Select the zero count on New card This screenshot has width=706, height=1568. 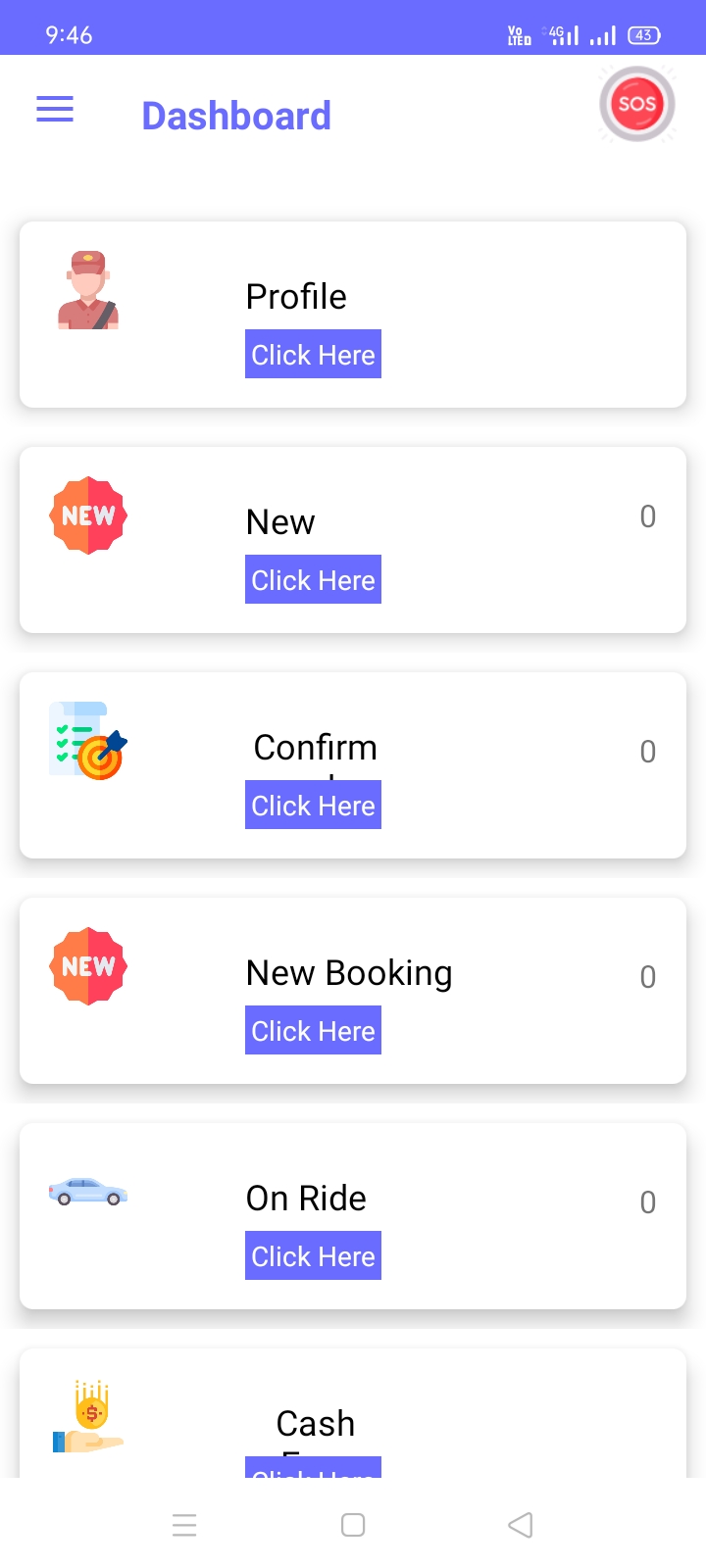pyautogui.click(x=648, y=516)
